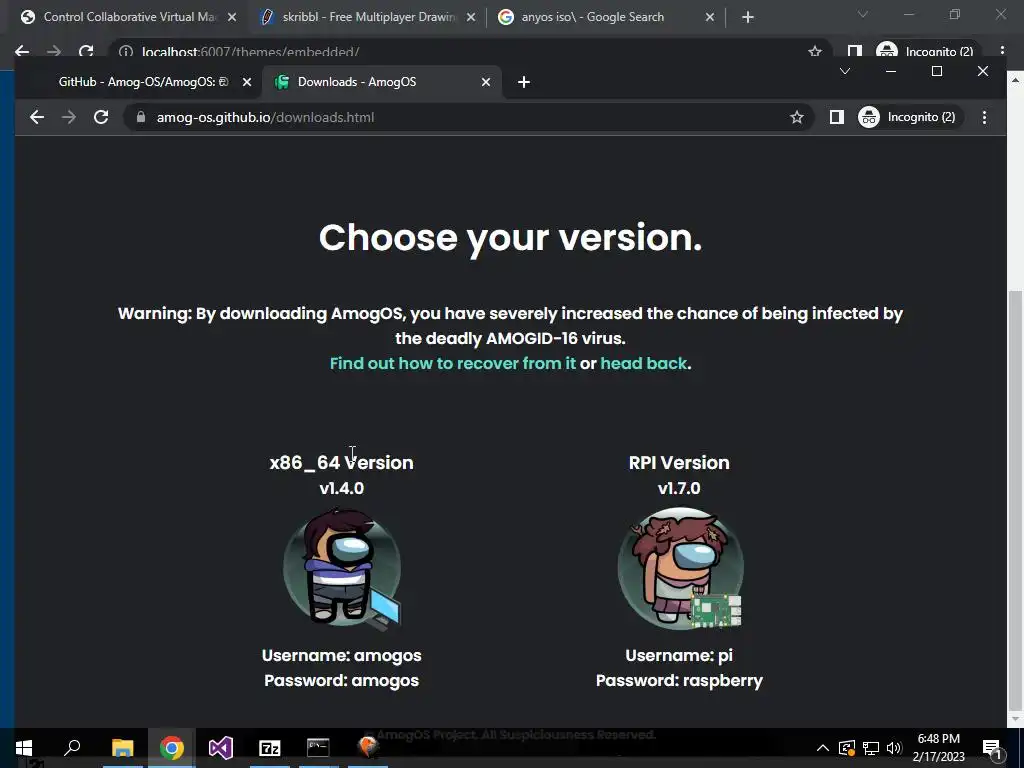Viewport: 1024px width, 768px height.
Task: Download via the RPI crewmate image
Action: tap(680, 568)
